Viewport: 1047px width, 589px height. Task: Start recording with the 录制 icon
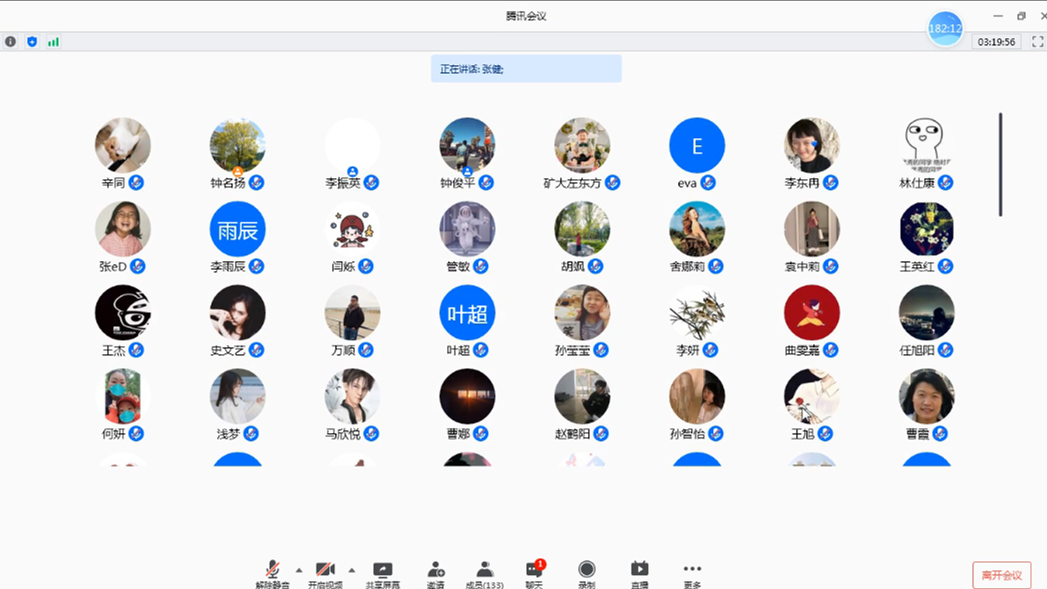587,573
